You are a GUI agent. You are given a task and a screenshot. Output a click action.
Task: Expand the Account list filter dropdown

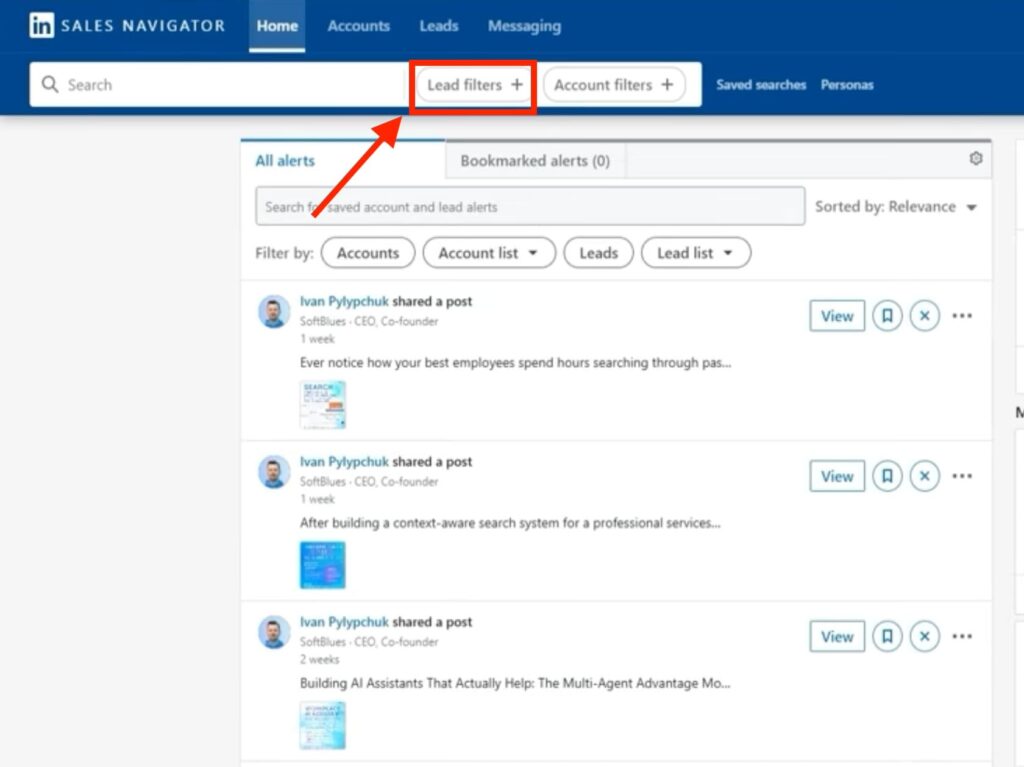(x=489, y=253)
